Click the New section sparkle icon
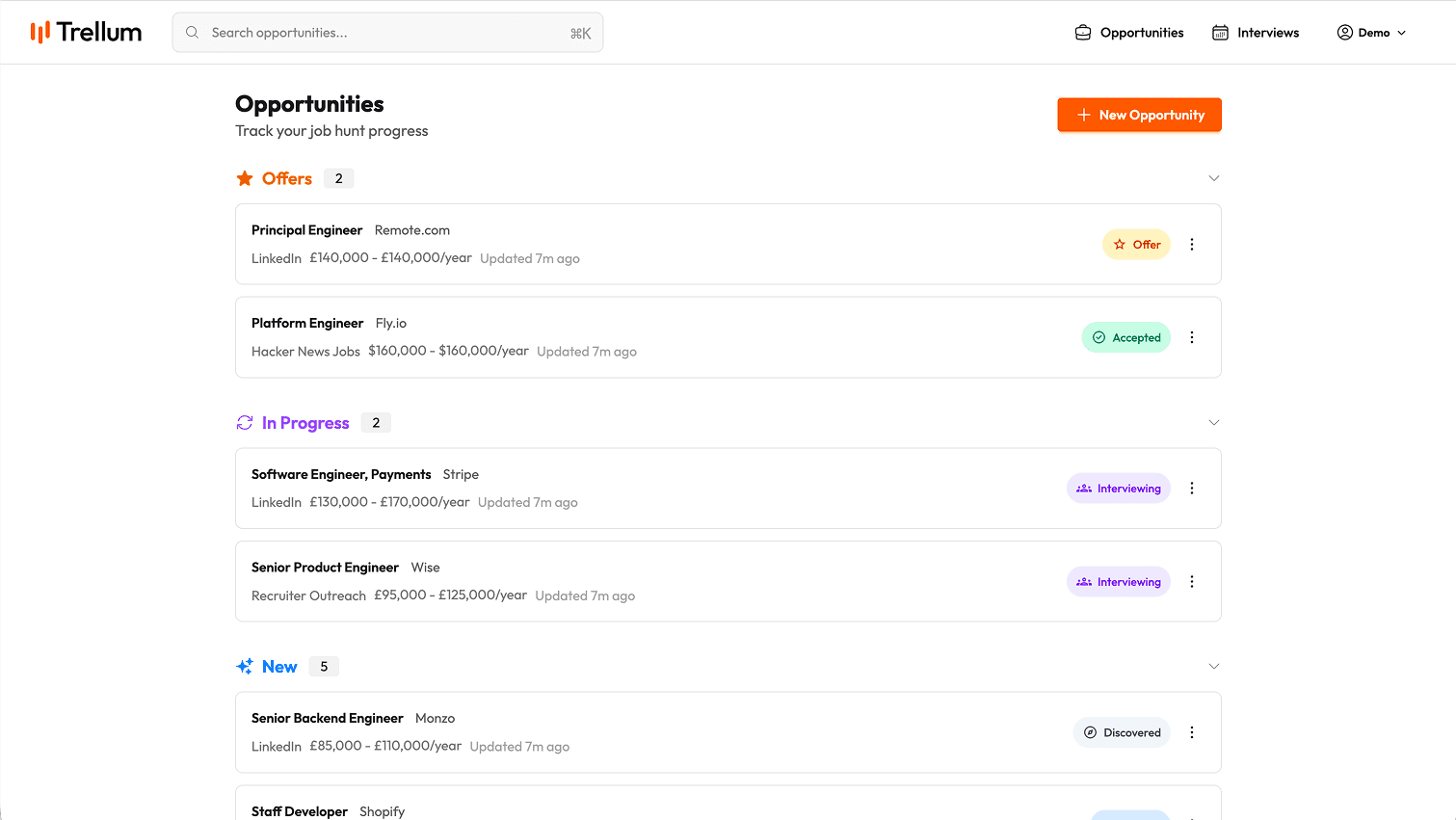1456x820 pixels. [245, 667]
